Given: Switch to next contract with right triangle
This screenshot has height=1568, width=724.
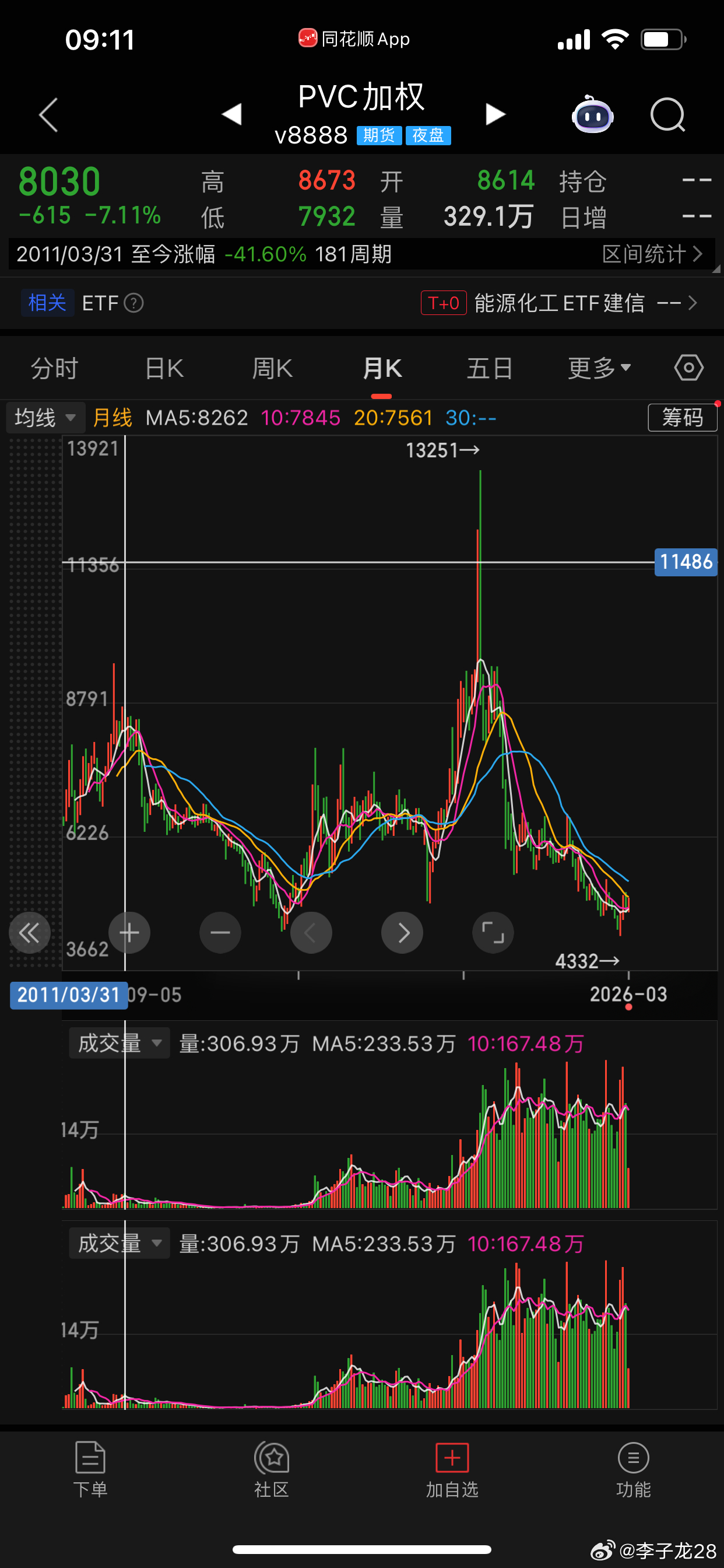Looking at the screenshot, I should [x=495, y=114].
